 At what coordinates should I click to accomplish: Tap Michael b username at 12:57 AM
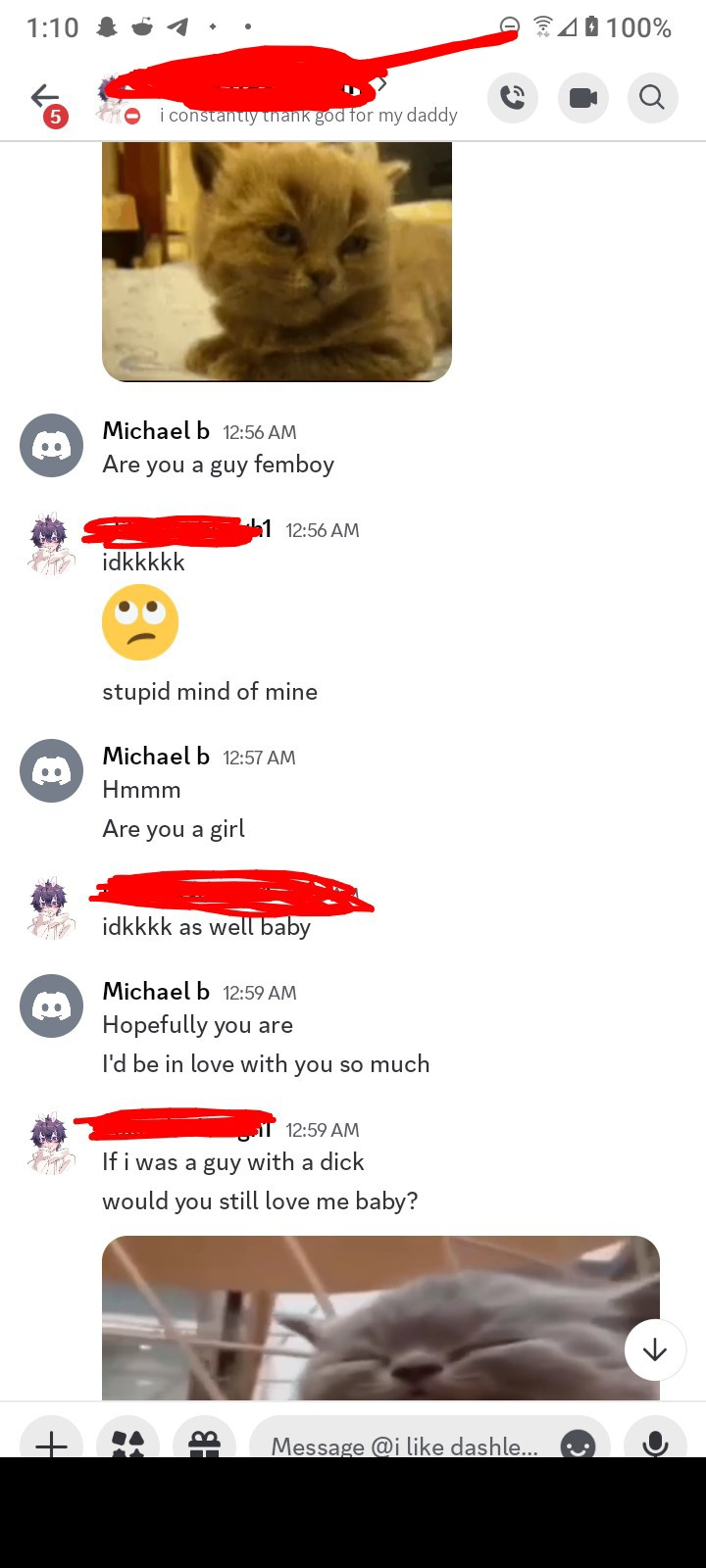pos(156,757)
